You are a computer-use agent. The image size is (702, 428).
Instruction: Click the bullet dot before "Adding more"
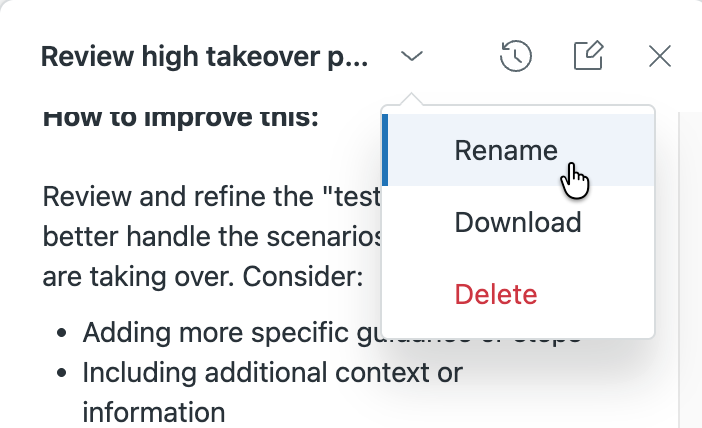(63, 333)
